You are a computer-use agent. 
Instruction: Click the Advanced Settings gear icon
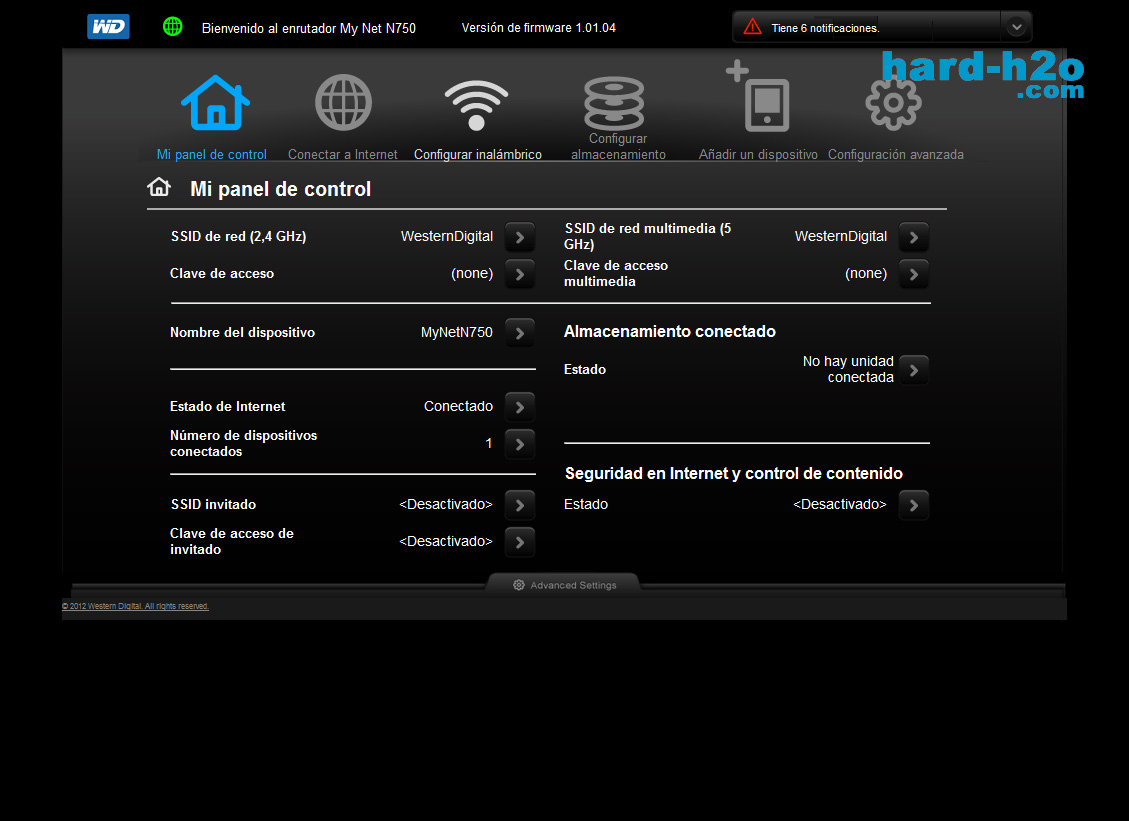(x=518, y=585)
